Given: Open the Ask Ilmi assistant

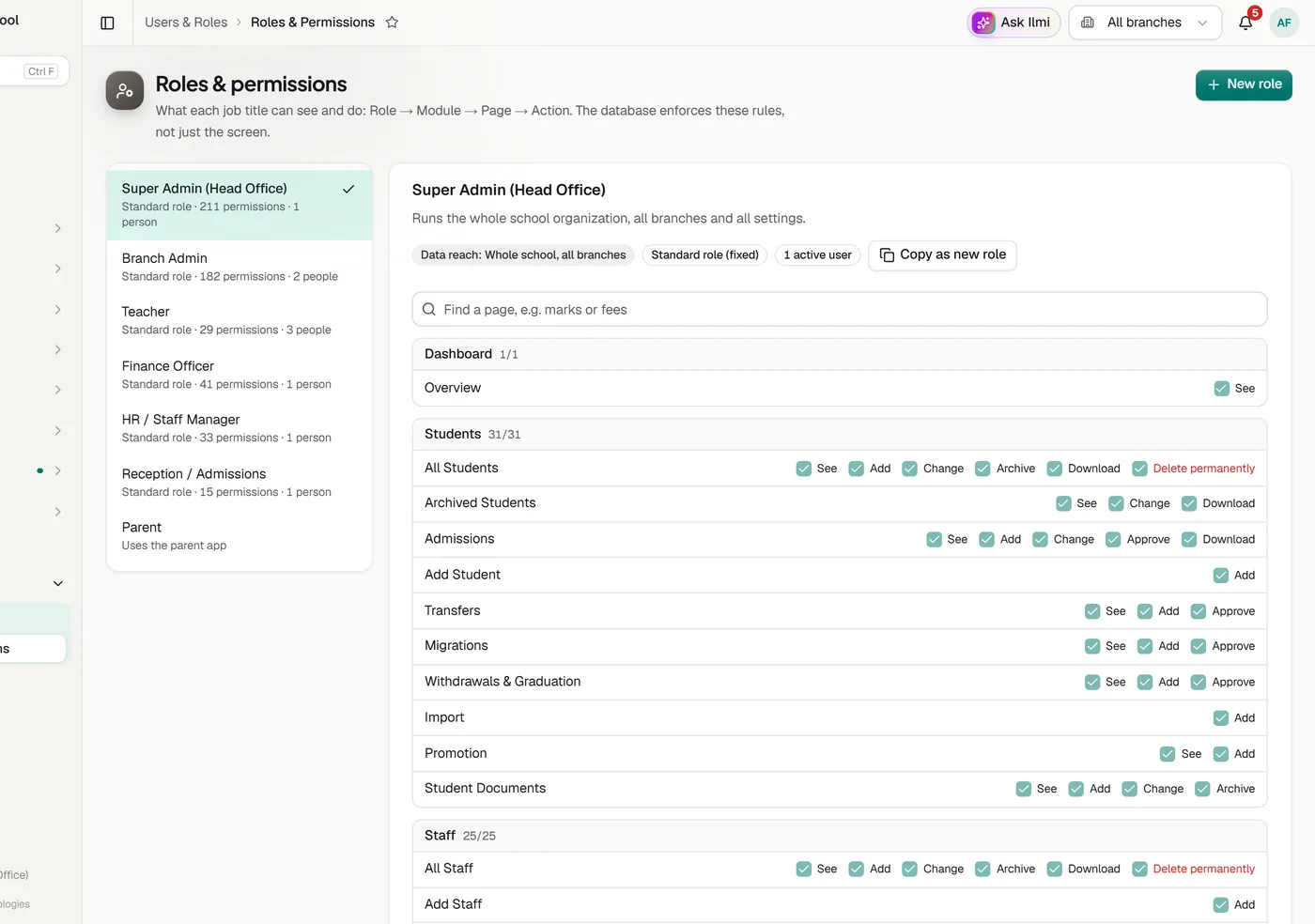Looking at the screenshot, I should coord(1013,23).
